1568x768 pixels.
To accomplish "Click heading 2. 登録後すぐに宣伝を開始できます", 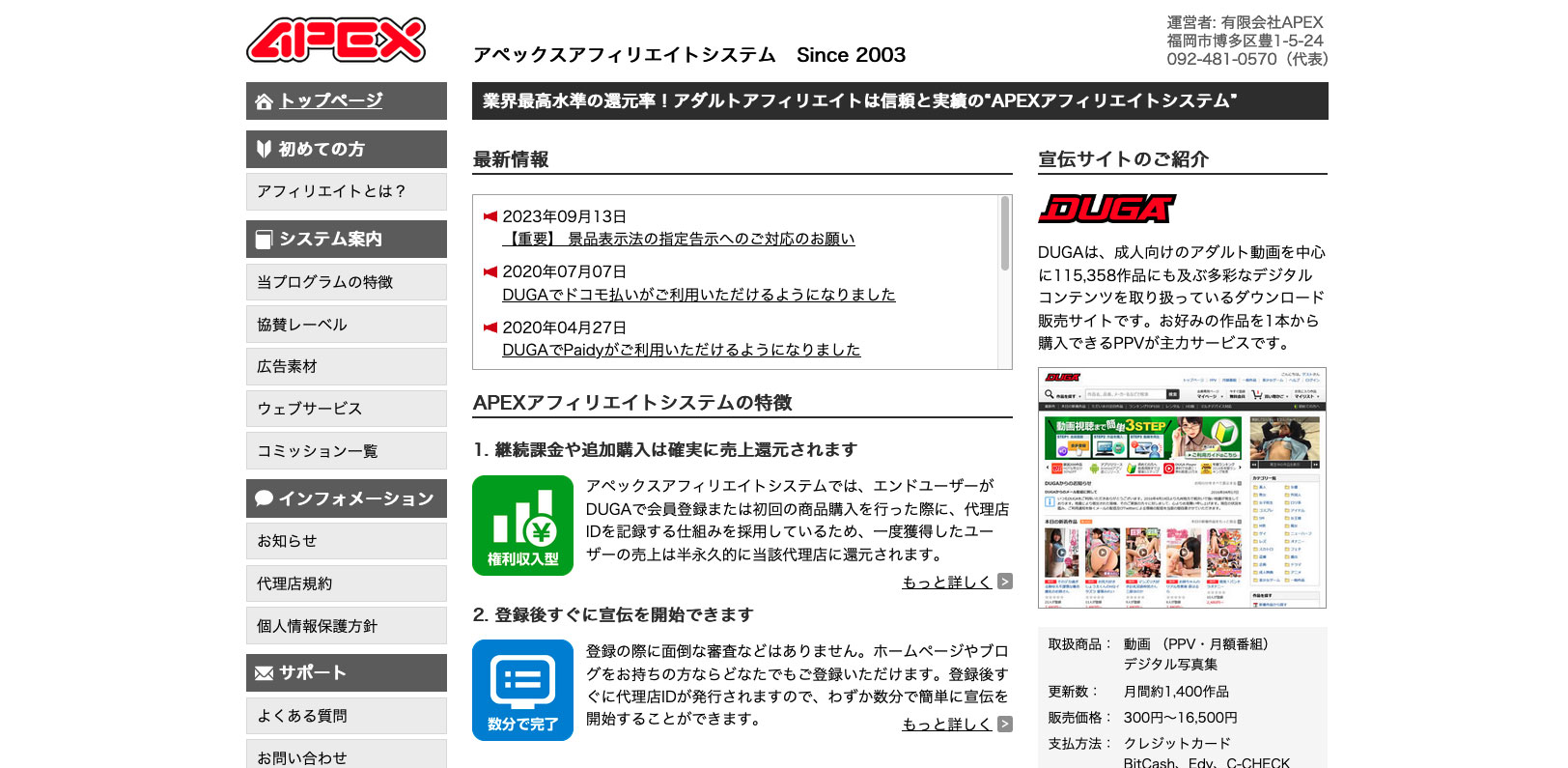I will pyautogui.click(x=613, y=614).
